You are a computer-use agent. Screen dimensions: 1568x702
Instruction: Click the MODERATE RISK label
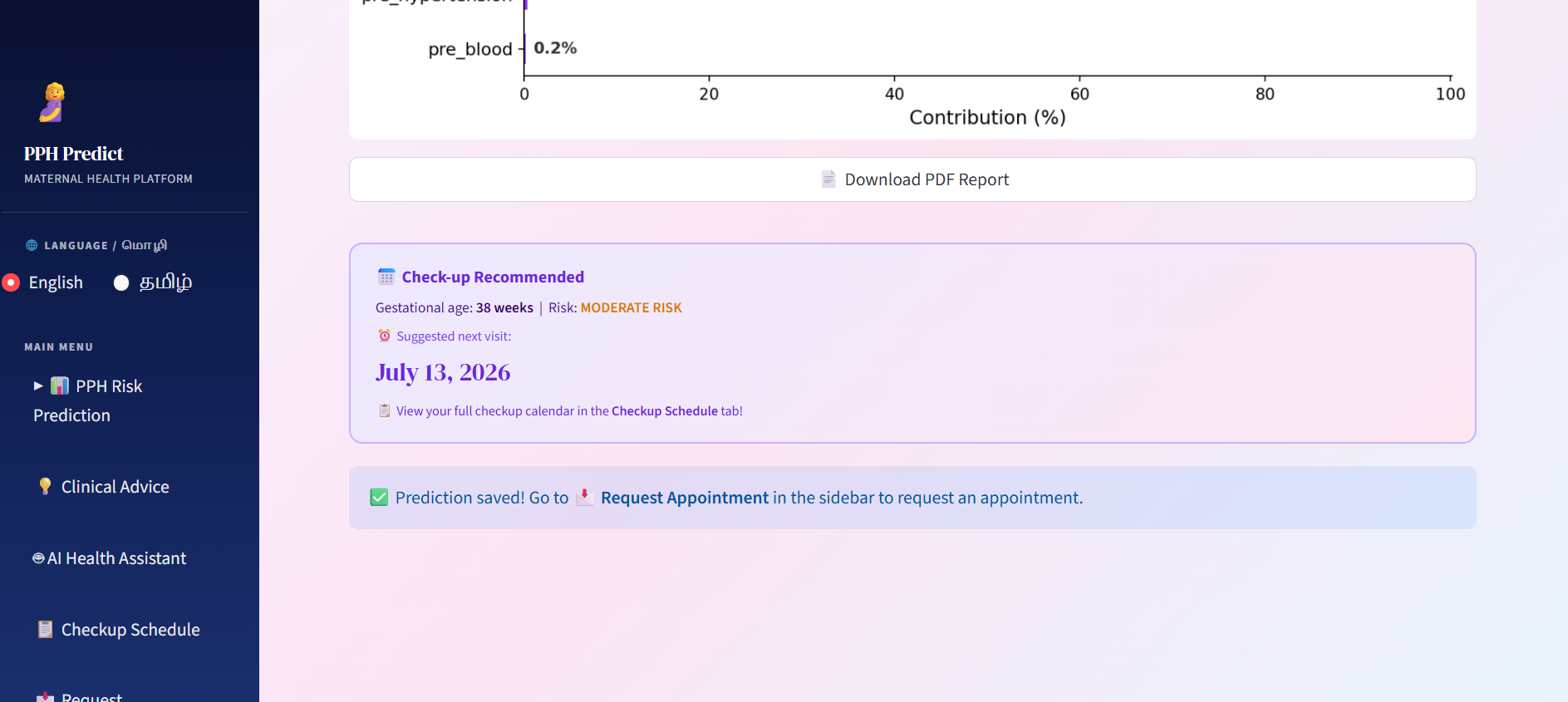tap(631, 307)
